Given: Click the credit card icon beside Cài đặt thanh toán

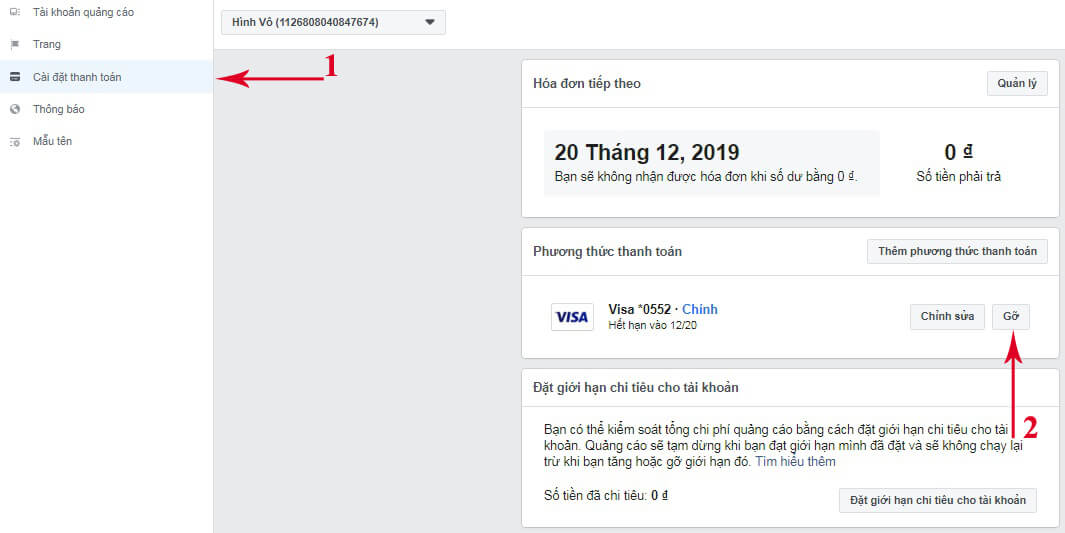Looking at the screenshot, I should click(x=14, y=77).
